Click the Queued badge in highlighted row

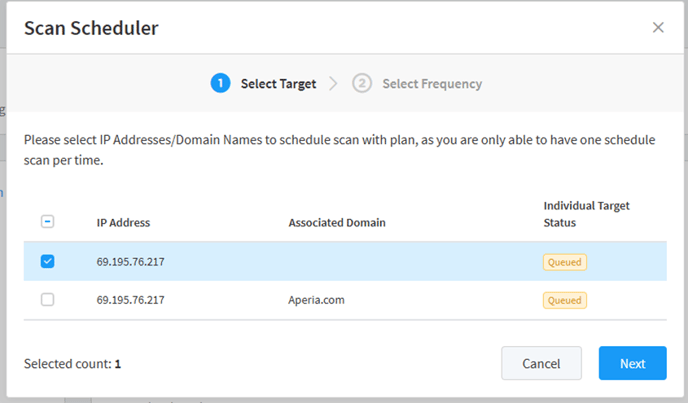(x=565, y=262)
